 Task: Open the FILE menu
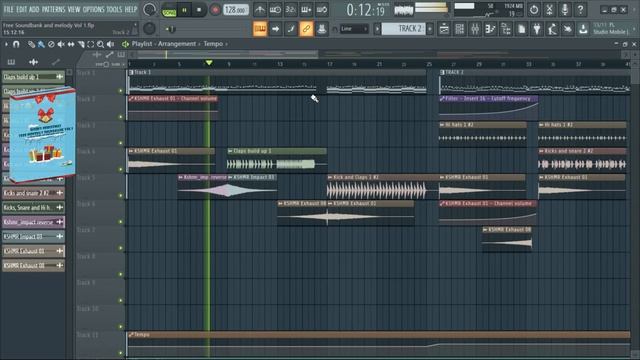(x=8, y=9)
